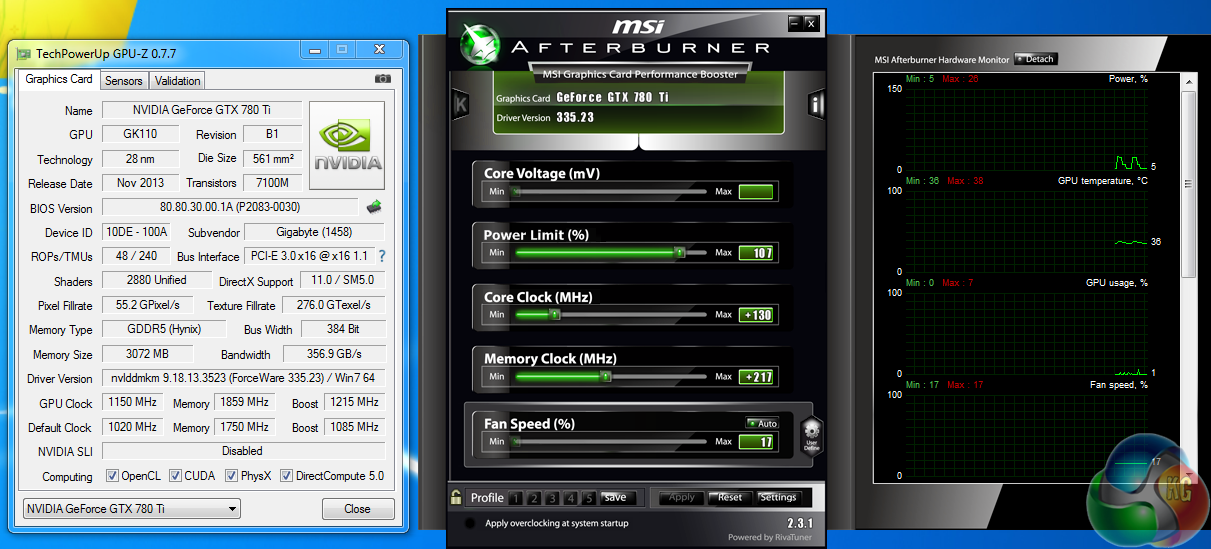Click the Memory Clock slider handle
The width and height of the screenshot is (1211, 549).
606,377
